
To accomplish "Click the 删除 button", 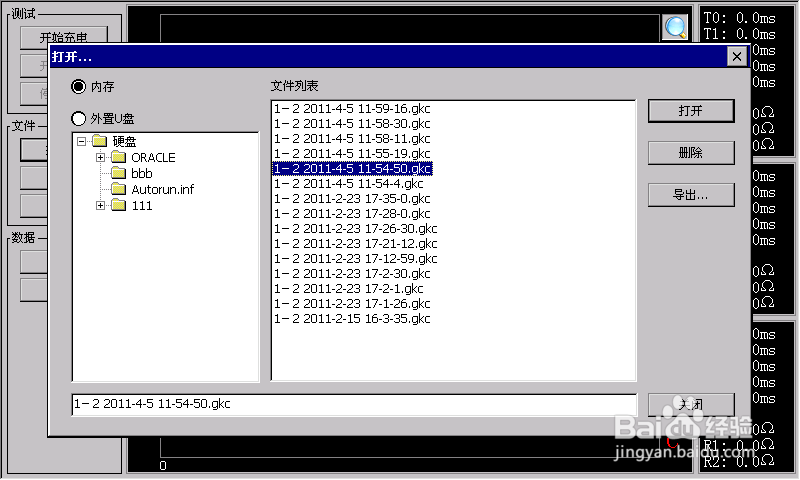I will [x=691, y=153].
